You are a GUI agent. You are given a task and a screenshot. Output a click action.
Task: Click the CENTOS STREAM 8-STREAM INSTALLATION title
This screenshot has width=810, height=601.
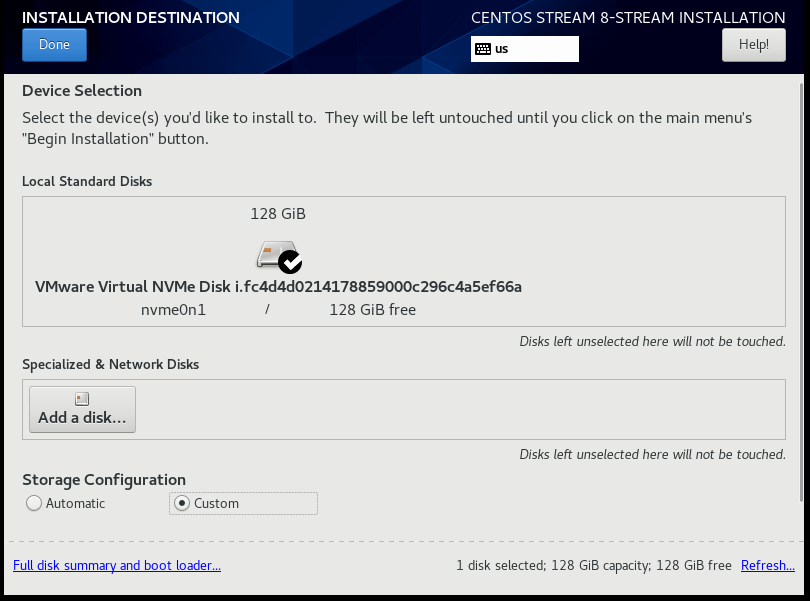tap(628, 18)
